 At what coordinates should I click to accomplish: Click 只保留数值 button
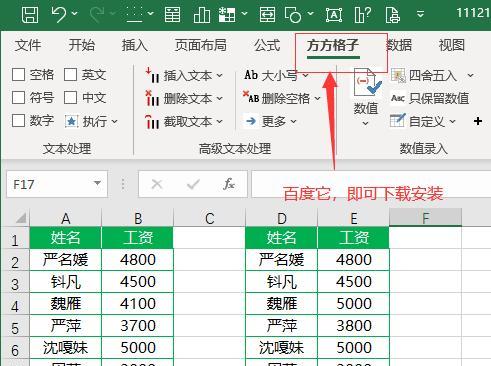430,98
